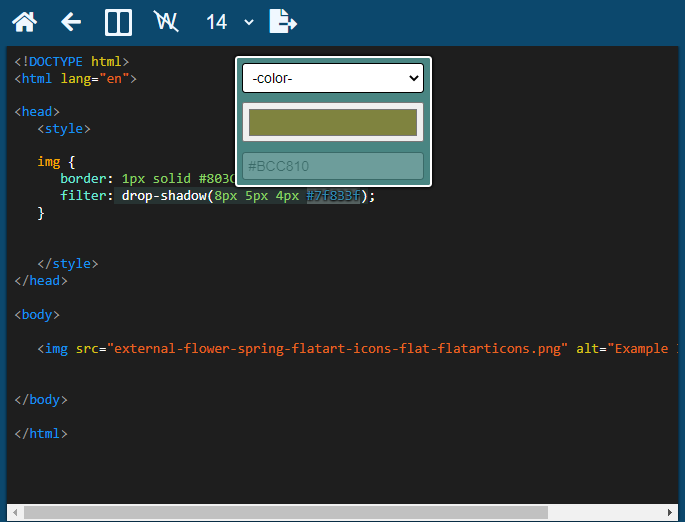
Task: Click the export file icon
Action: tap(283, 21)
